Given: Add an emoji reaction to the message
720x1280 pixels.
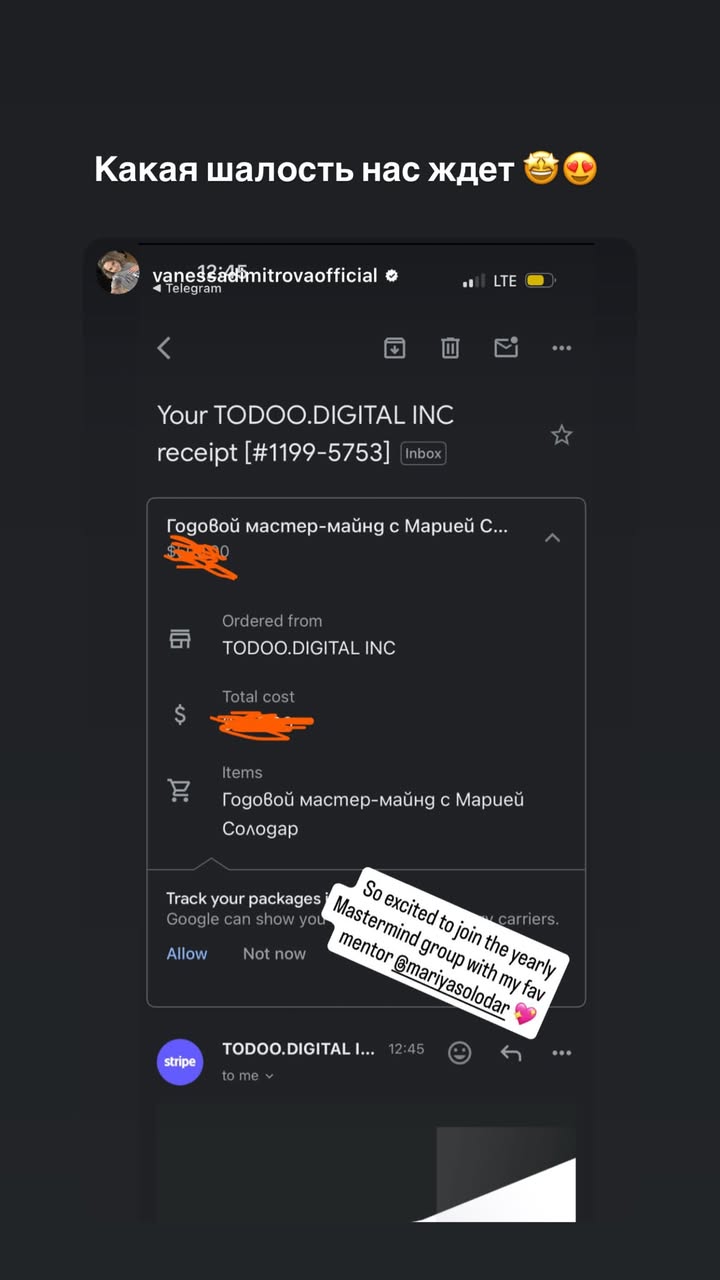Looking at the screenshot, I should [x=460, y=1052].
